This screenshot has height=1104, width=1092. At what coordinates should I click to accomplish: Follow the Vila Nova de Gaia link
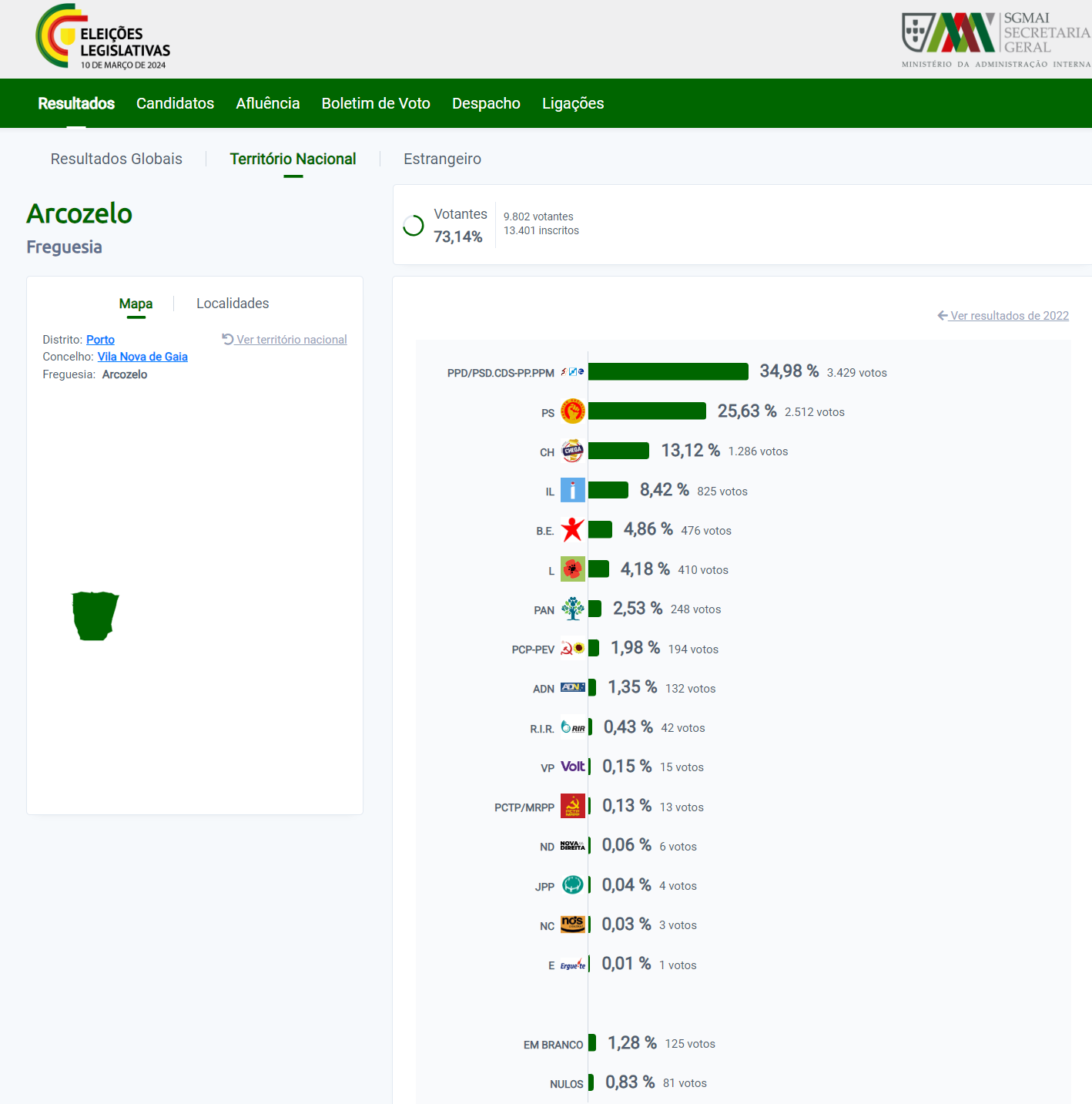pyautogui.click(x=142, y=357)
